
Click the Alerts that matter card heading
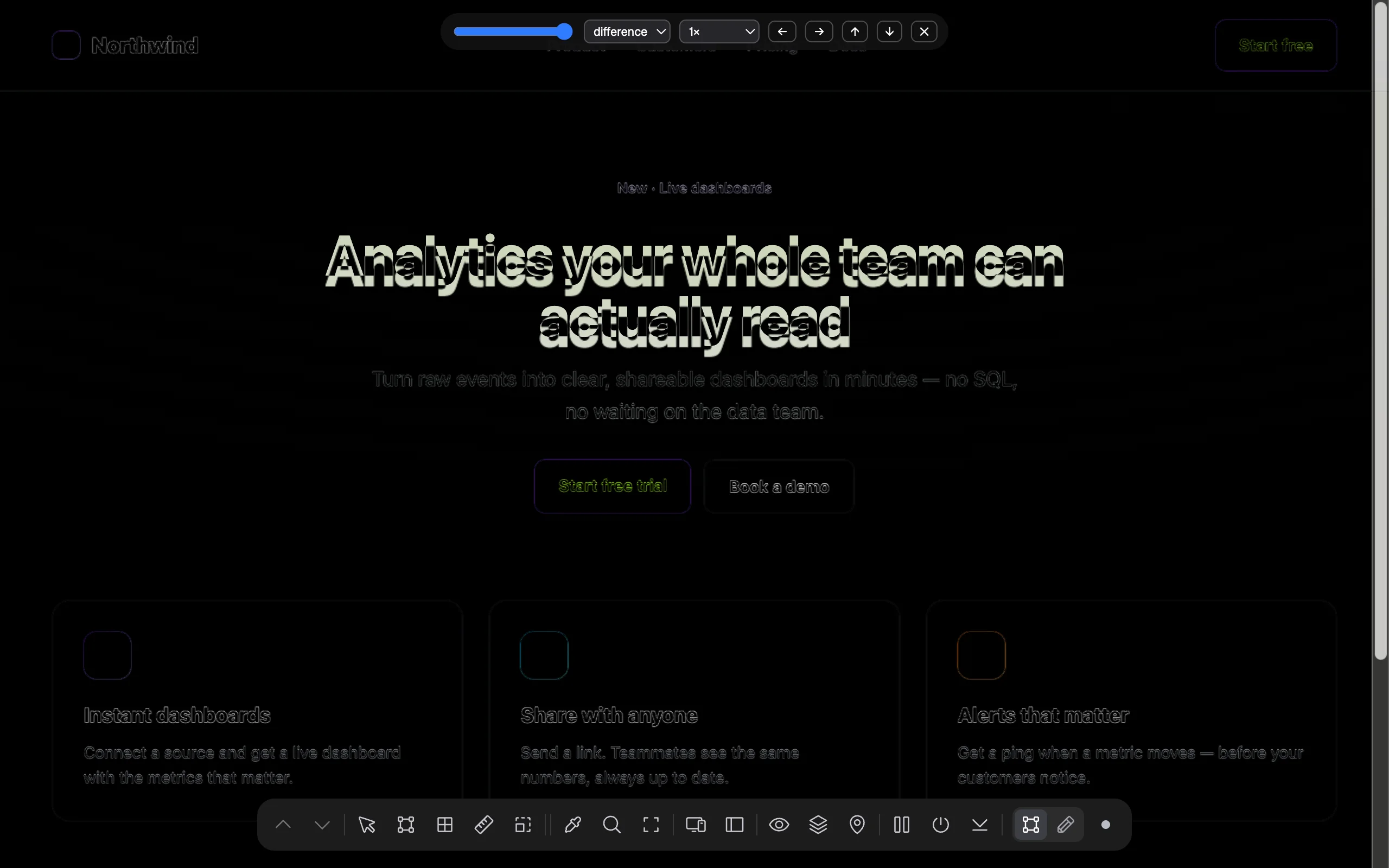[1043, 716]
